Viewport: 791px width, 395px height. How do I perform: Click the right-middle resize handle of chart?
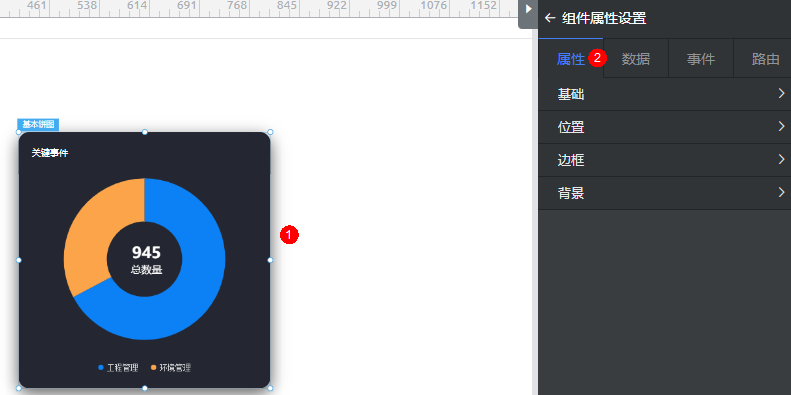pyautogui.click(x=270, y=260)
